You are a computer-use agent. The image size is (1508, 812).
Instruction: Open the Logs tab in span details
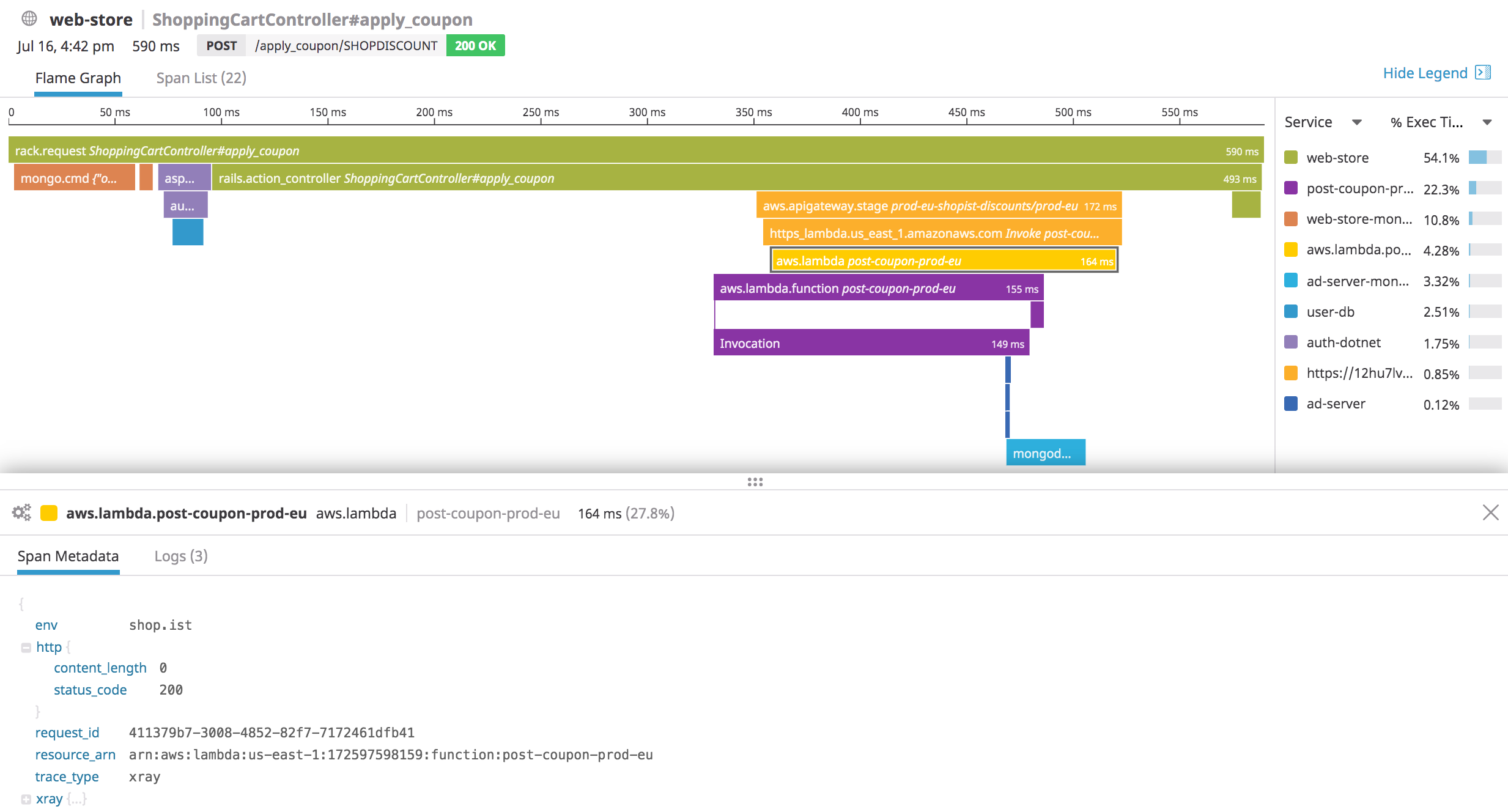(x=180, y=556)
